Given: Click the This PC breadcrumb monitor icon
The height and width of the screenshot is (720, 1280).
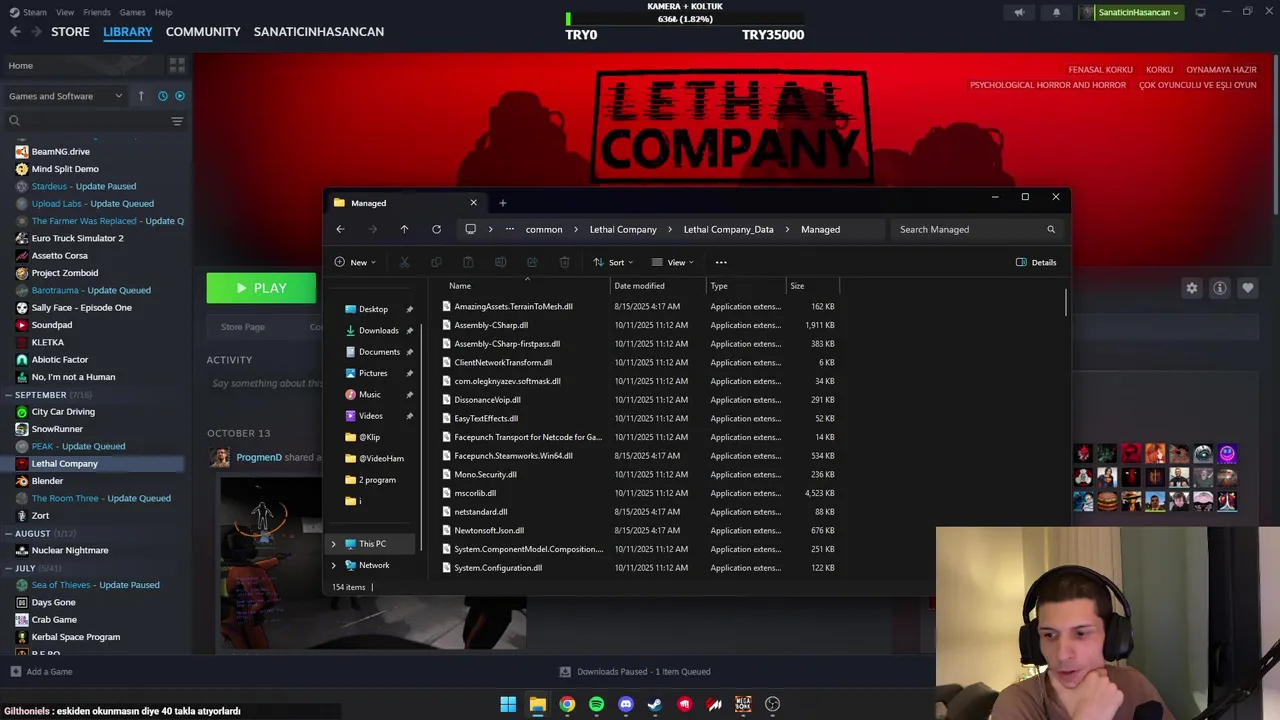Looking at the screenshot, I should [x=470, y=229].
